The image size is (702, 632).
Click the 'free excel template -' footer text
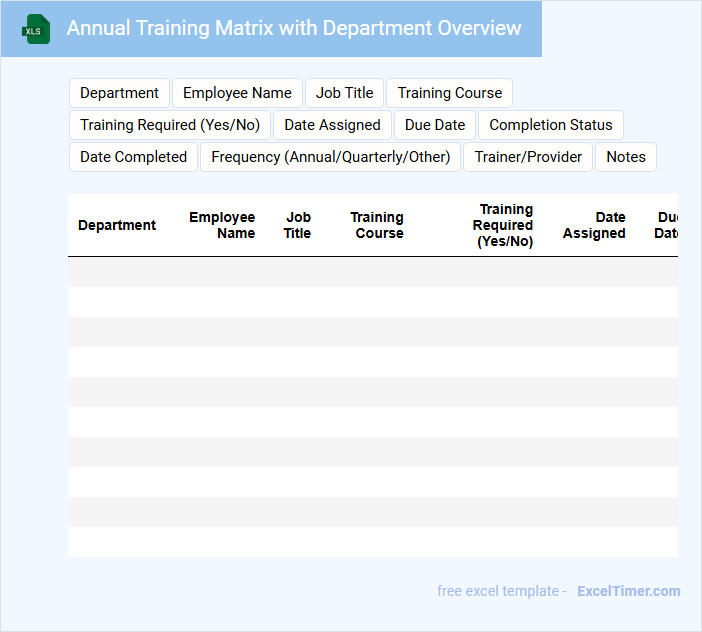[x=502, y=591]
